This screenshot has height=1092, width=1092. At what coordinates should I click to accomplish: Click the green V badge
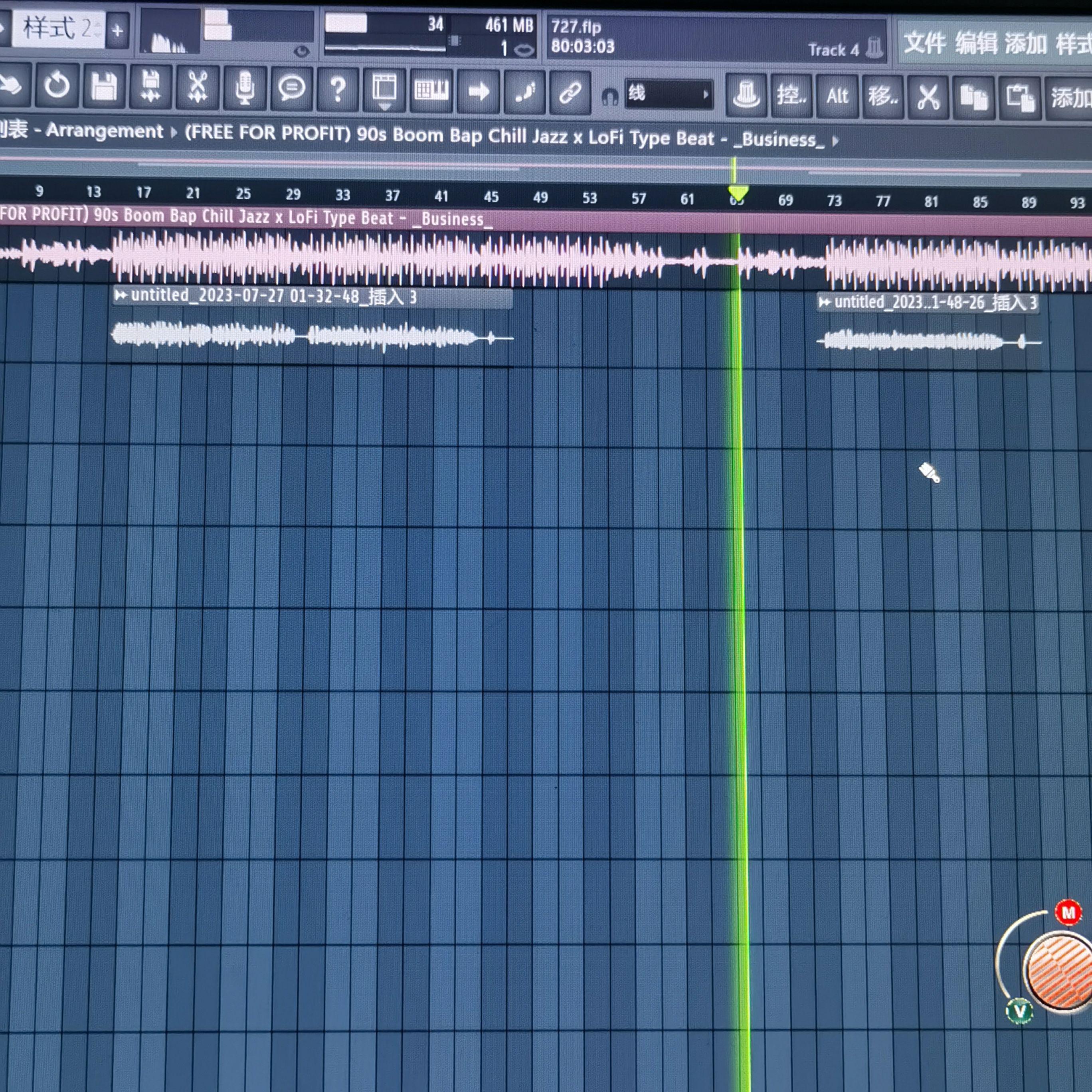coord(1020,1011)
